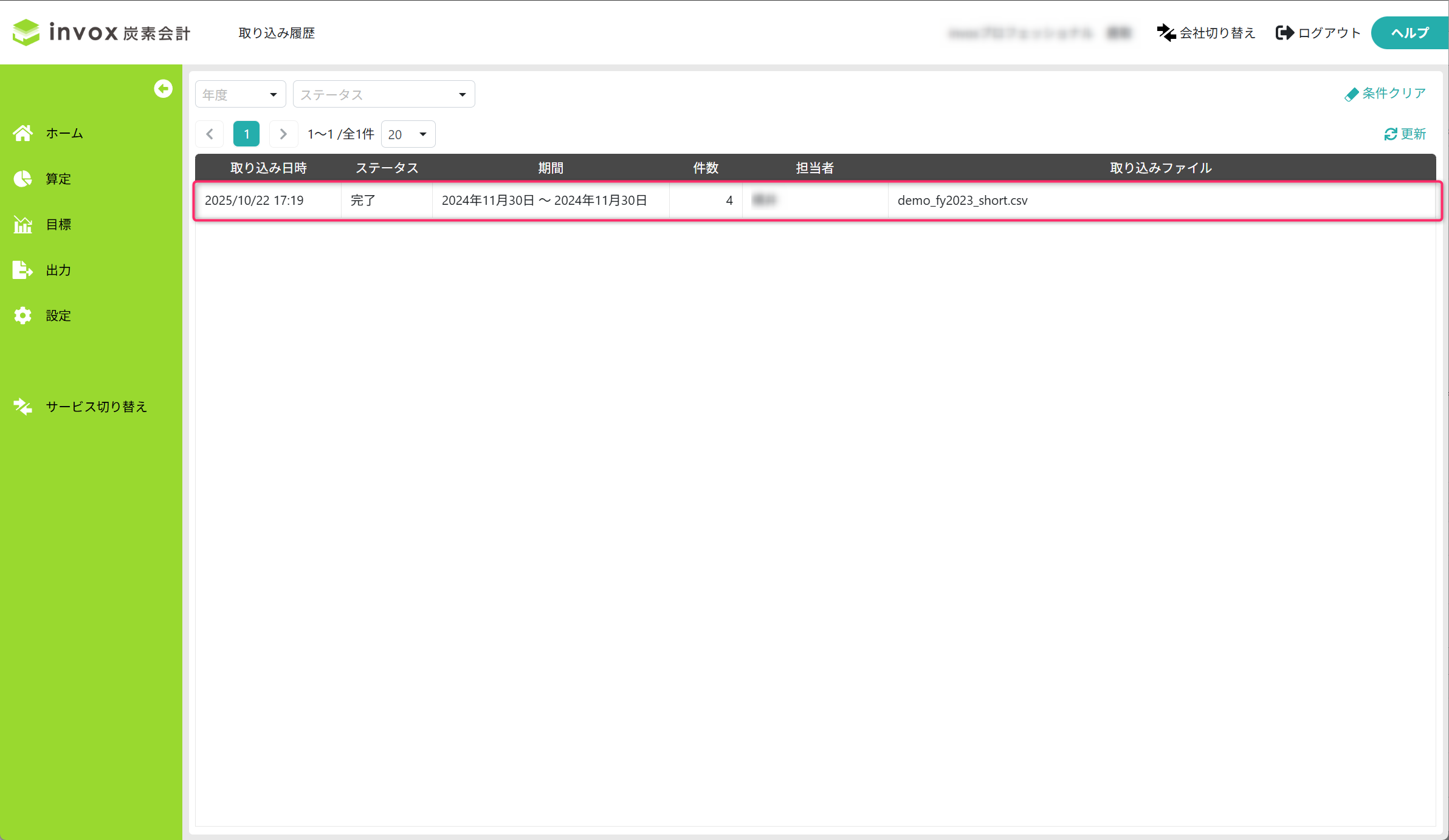Go to next page with right chevron

click(283, 134)
